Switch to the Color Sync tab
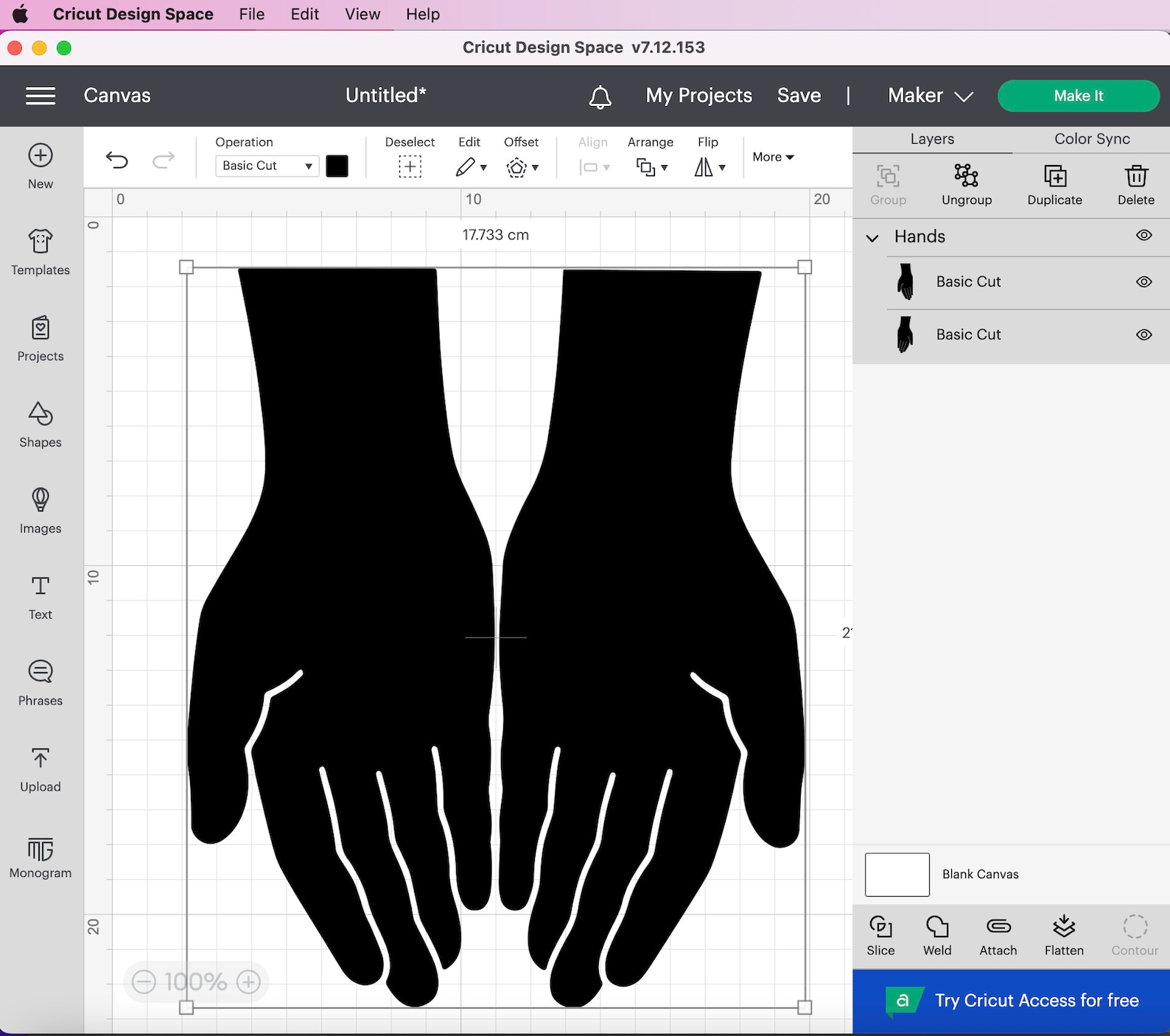 point(1092,139)
